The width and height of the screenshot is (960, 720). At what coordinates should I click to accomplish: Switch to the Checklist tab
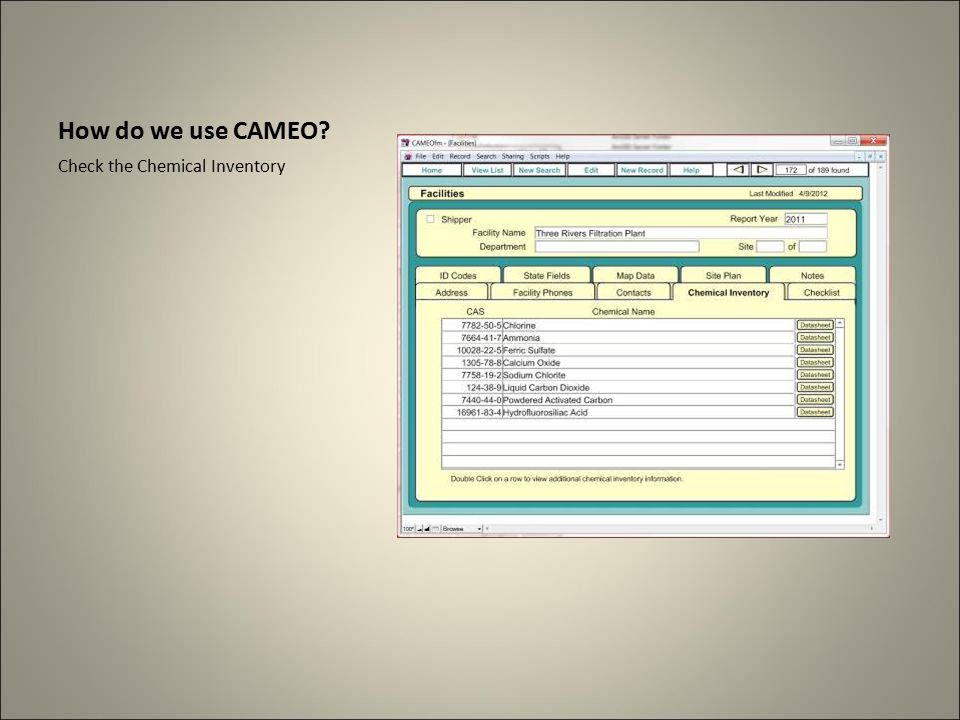tap(821, 293)
